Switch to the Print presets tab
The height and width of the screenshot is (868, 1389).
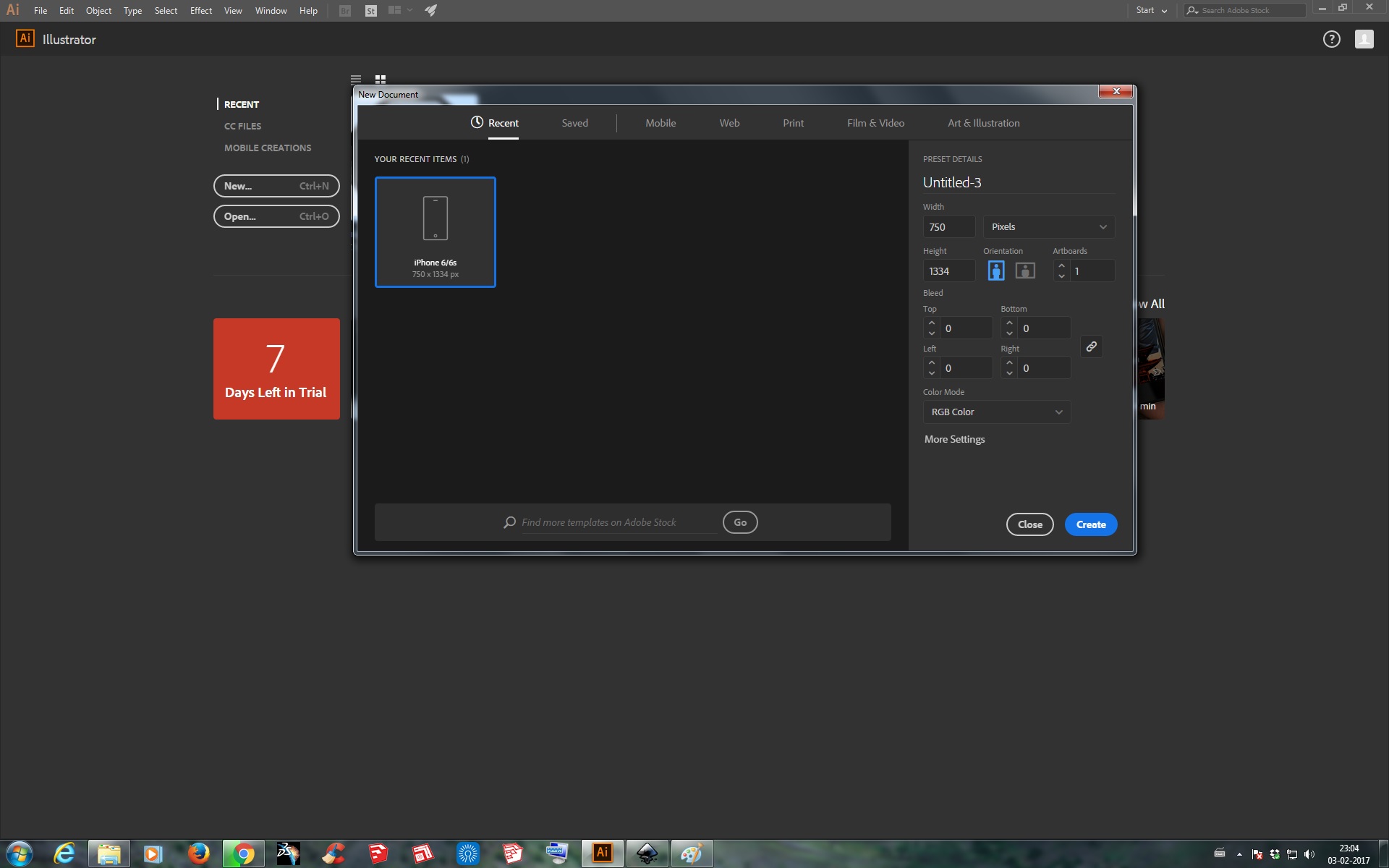pyautogui.click(x=793, y=123)
